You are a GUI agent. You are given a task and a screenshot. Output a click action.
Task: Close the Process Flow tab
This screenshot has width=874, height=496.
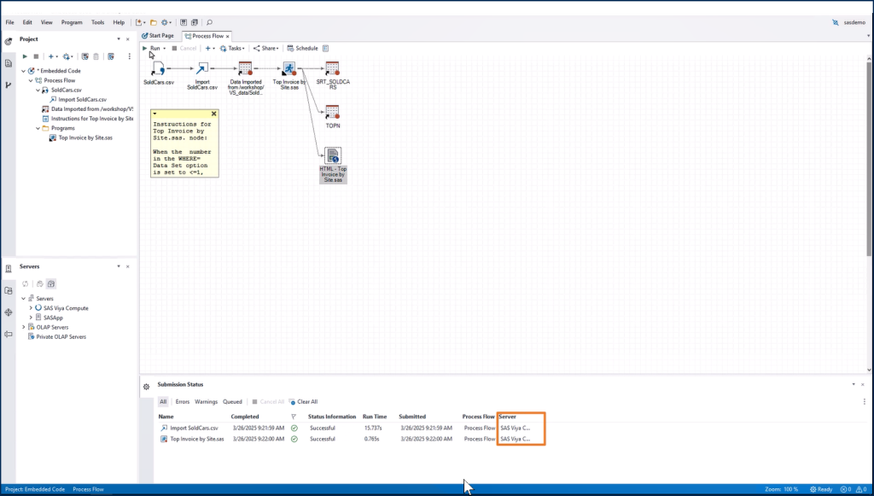coord(227,36)
